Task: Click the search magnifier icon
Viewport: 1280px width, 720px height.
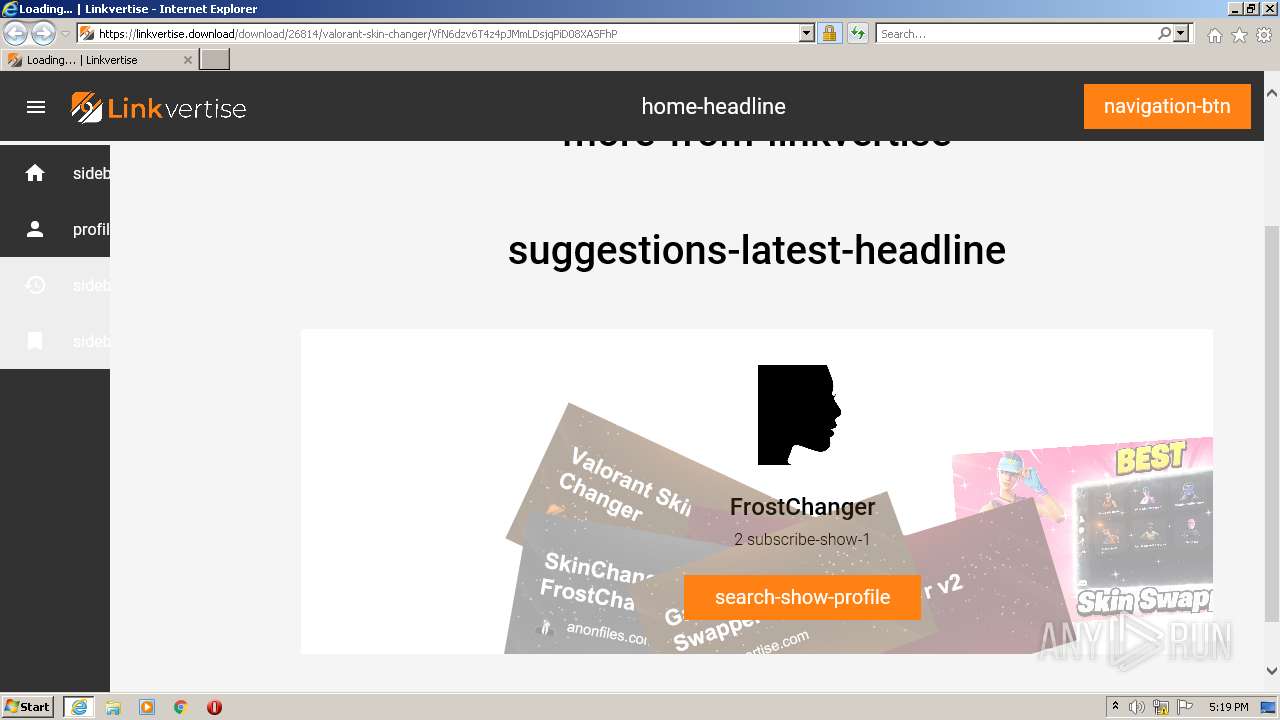Action: tap(1164, 33)
